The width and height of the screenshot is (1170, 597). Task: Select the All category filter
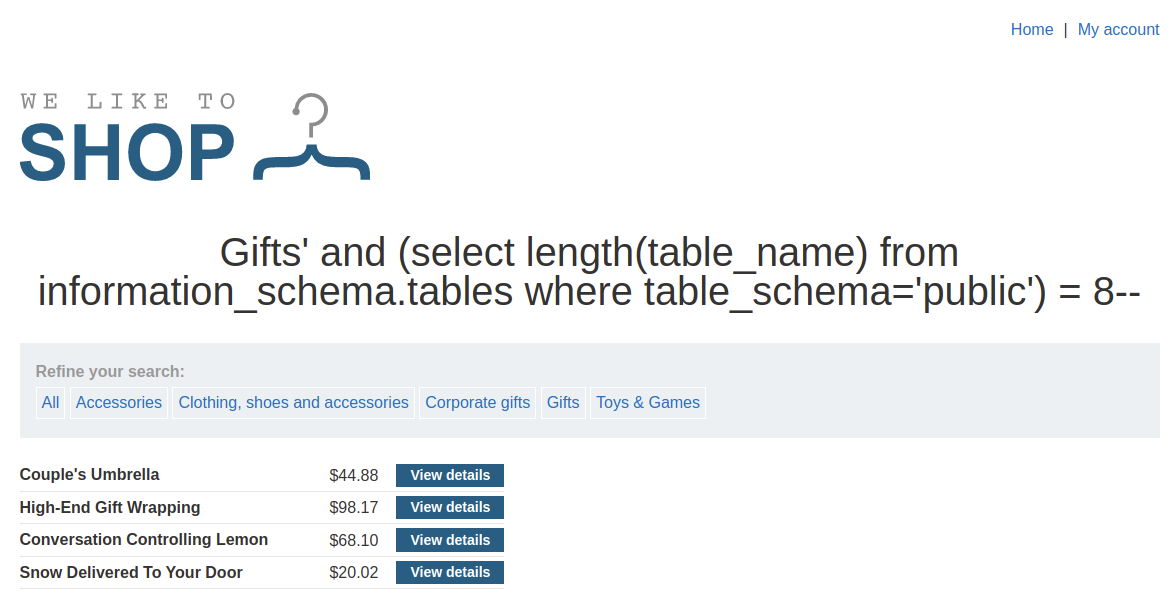[x=51, y=403]
